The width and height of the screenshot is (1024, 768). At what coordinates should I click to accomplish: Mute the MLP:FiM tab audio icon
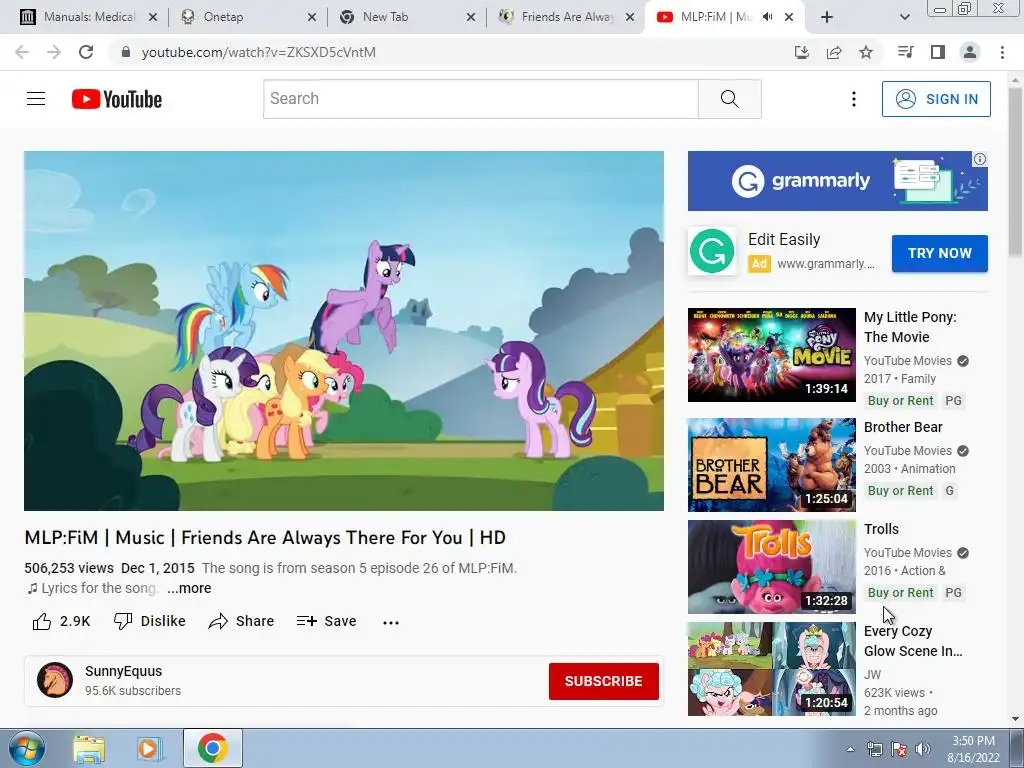[768, 17]
